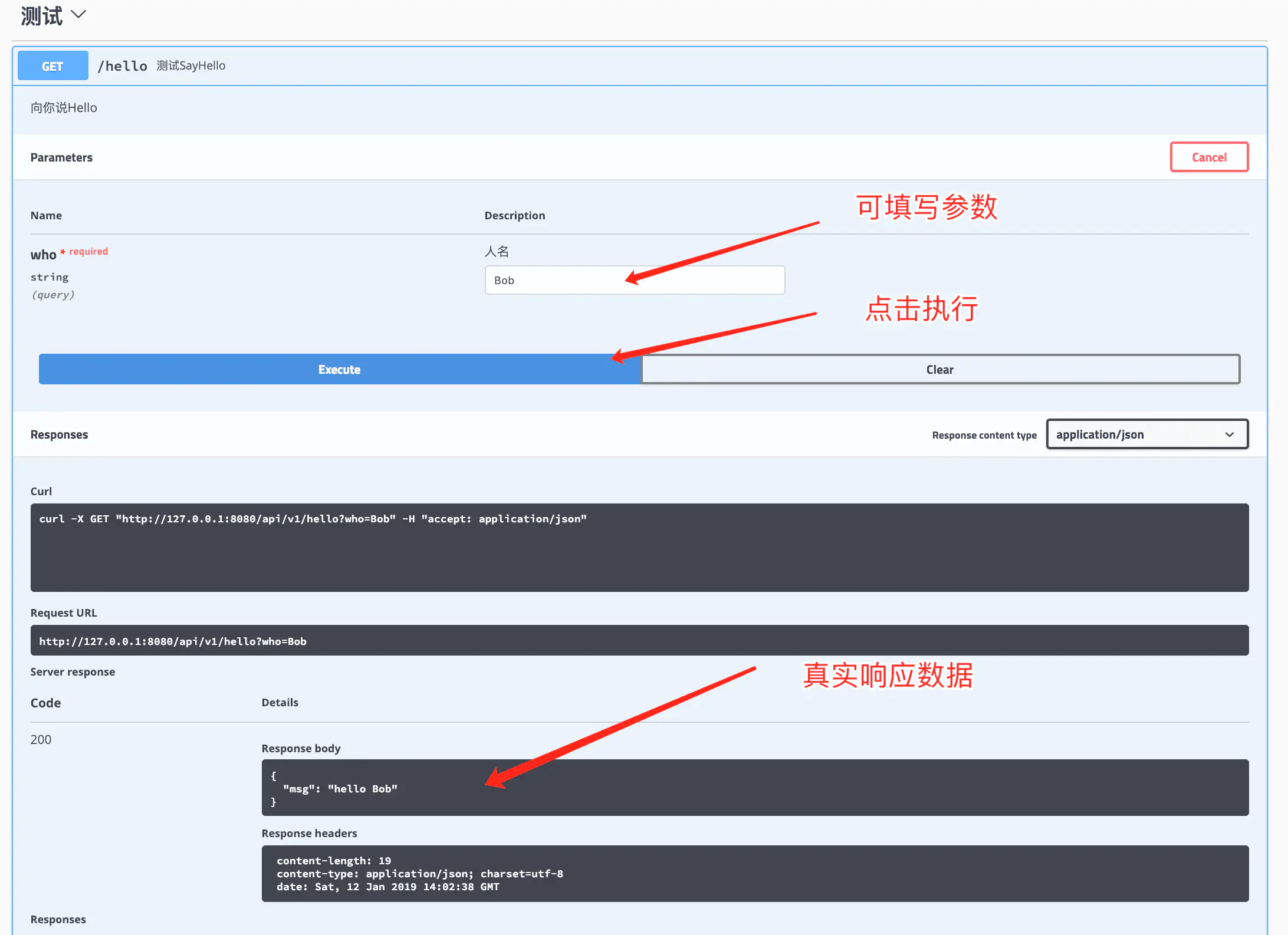This screenshot has height=935, width=1288.
Task: Click the curl command code block
Action: tap(639, 548)
